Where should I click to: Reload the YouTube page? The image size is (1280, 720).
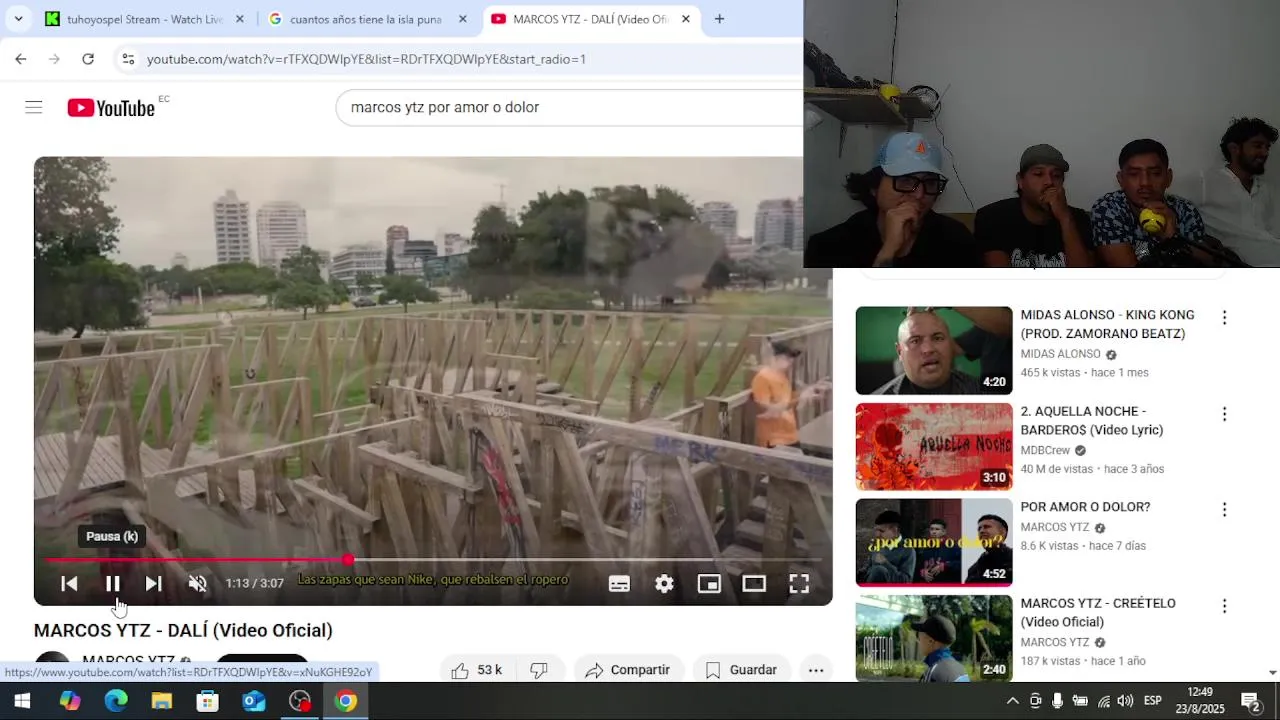click(x=88, y=59)
